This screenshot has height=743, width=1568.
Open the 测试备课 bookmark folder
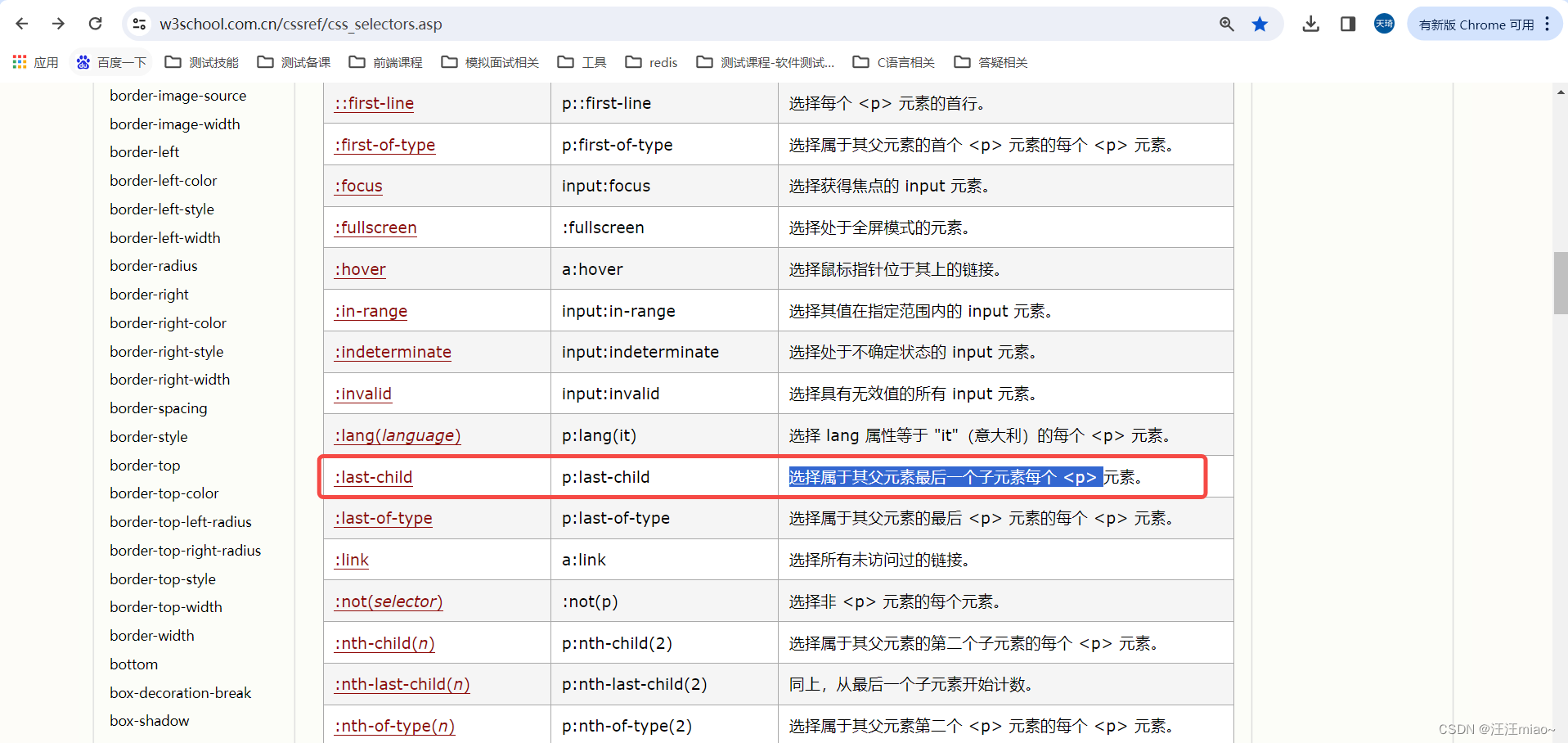[294, 62]
